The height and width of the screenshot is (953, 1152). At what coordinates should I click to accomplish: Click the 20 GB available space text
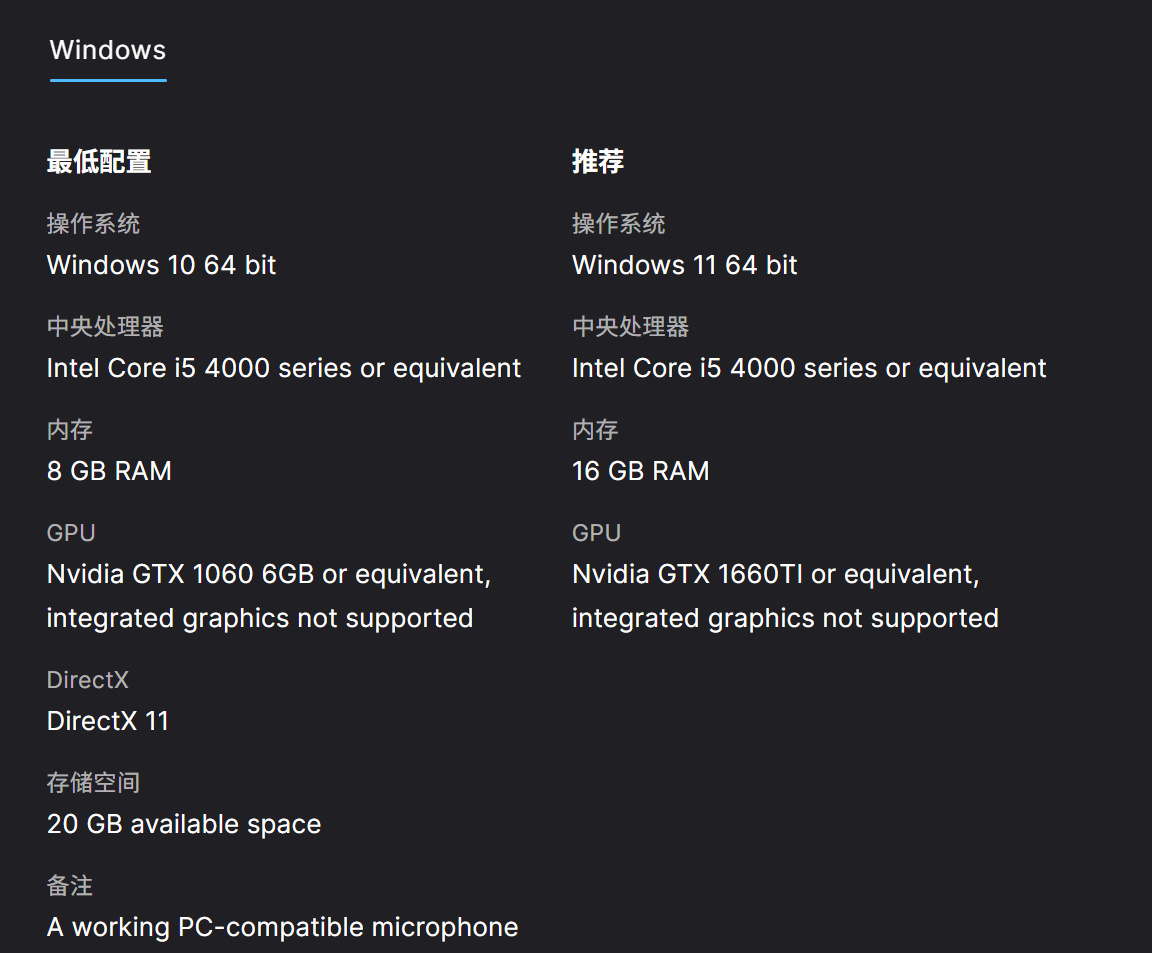(x=184, y=824)
